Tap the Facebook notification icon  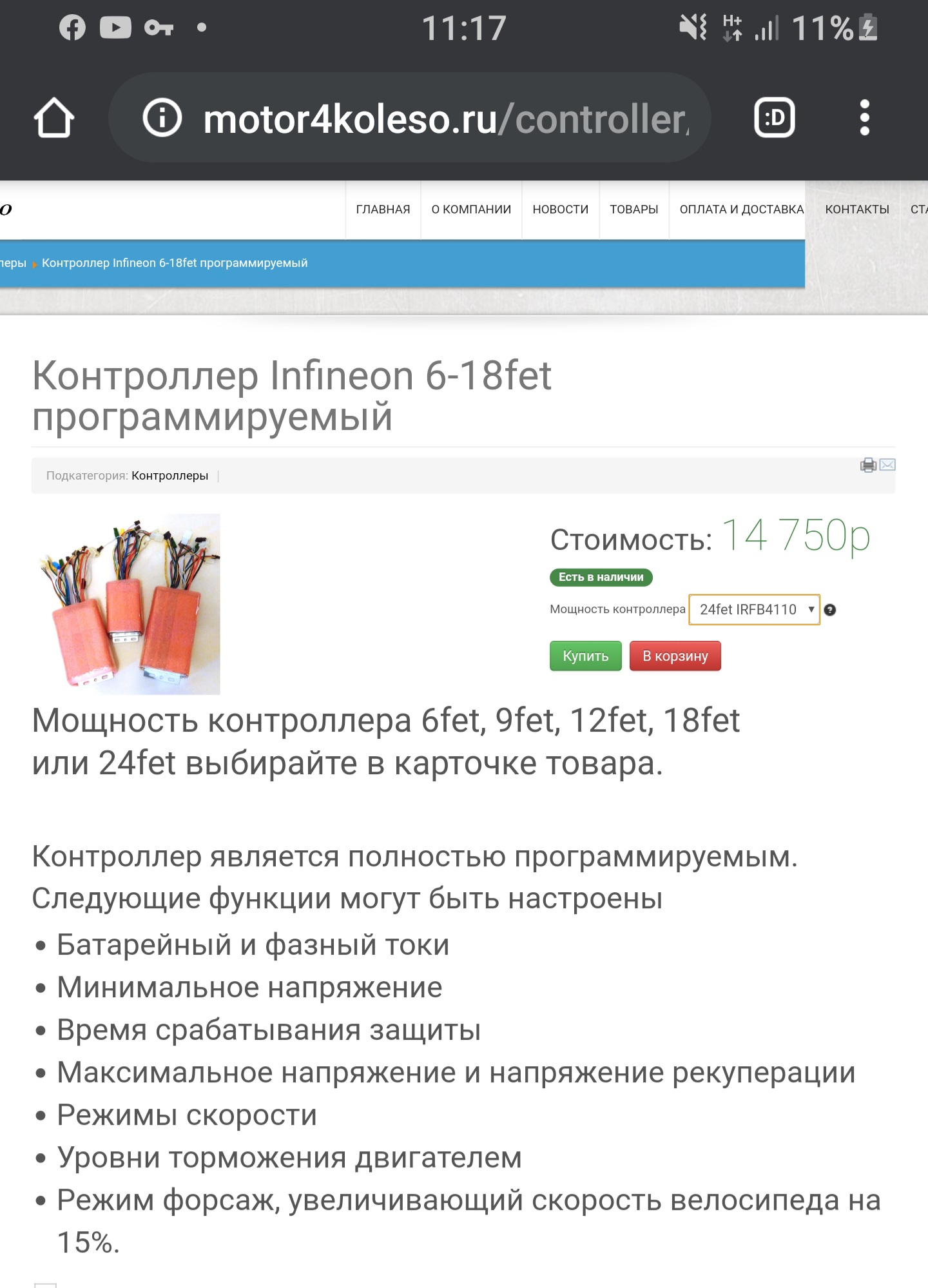(72, 28)
